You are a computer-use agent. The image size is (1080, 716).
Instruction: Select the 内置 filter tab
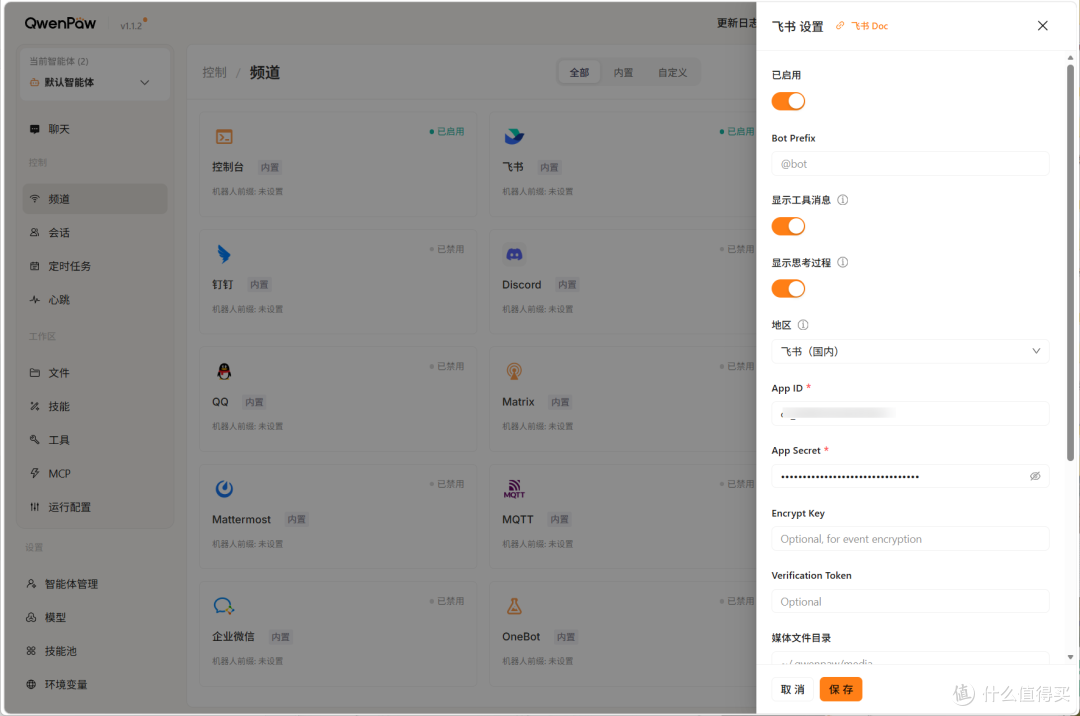pos(623,72)
